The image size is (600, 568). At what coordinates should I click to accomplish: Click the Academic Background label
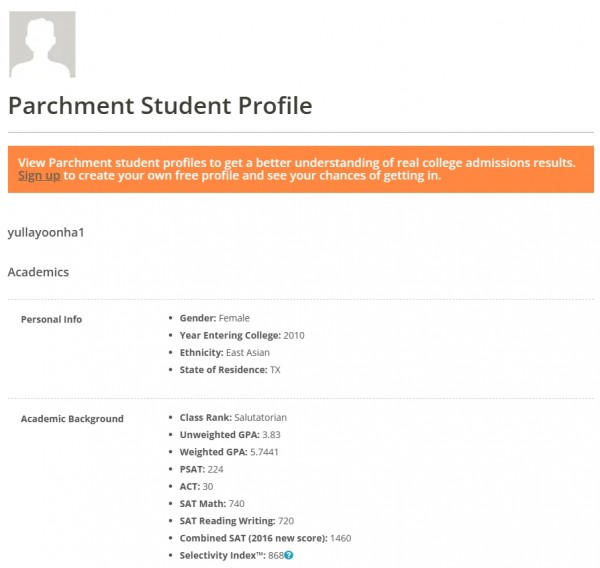pyautogui.click(x=72, y=419)
